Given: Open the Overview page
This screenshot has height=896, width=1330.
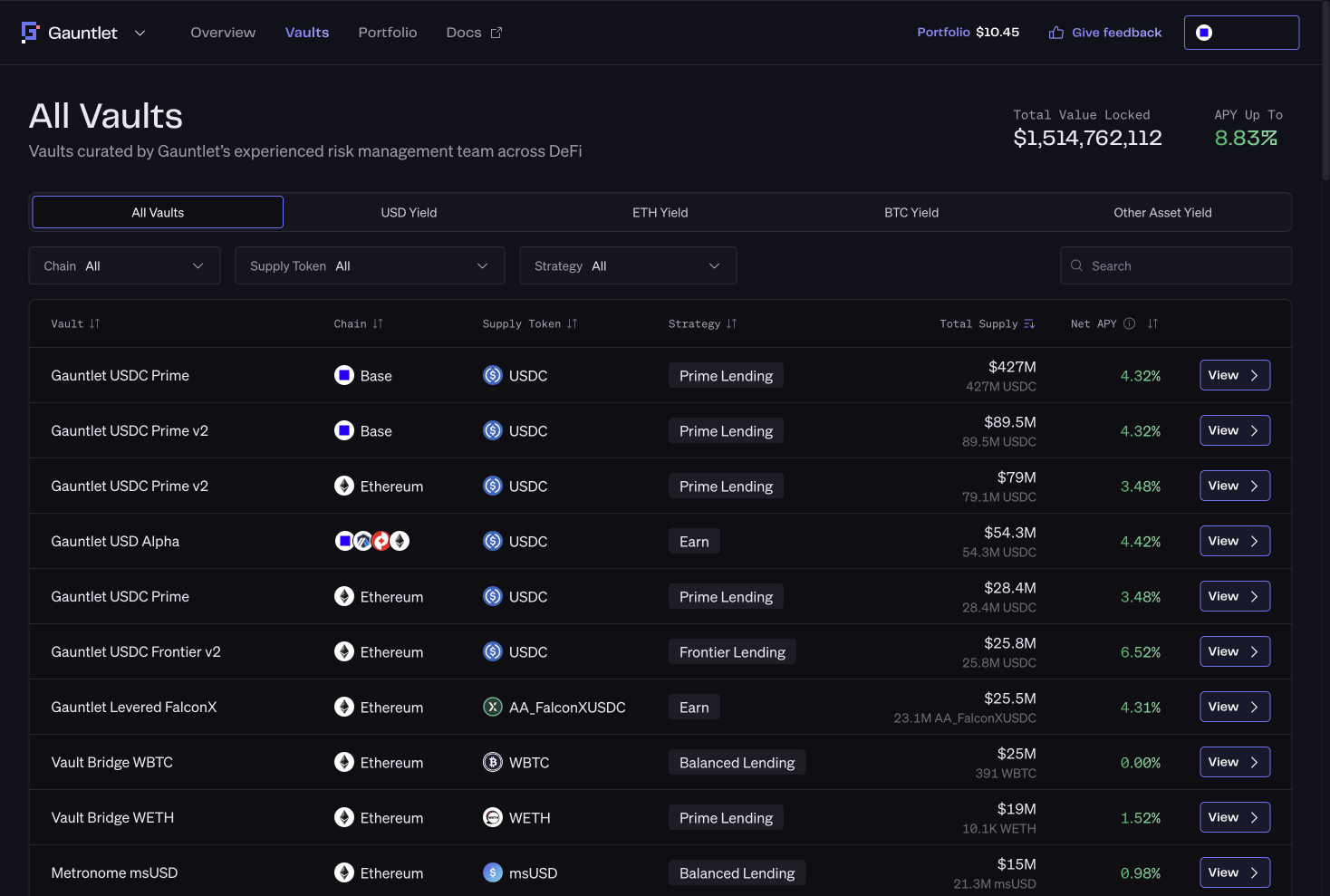Looking at the screenshot, I should [x=223, y=33].
